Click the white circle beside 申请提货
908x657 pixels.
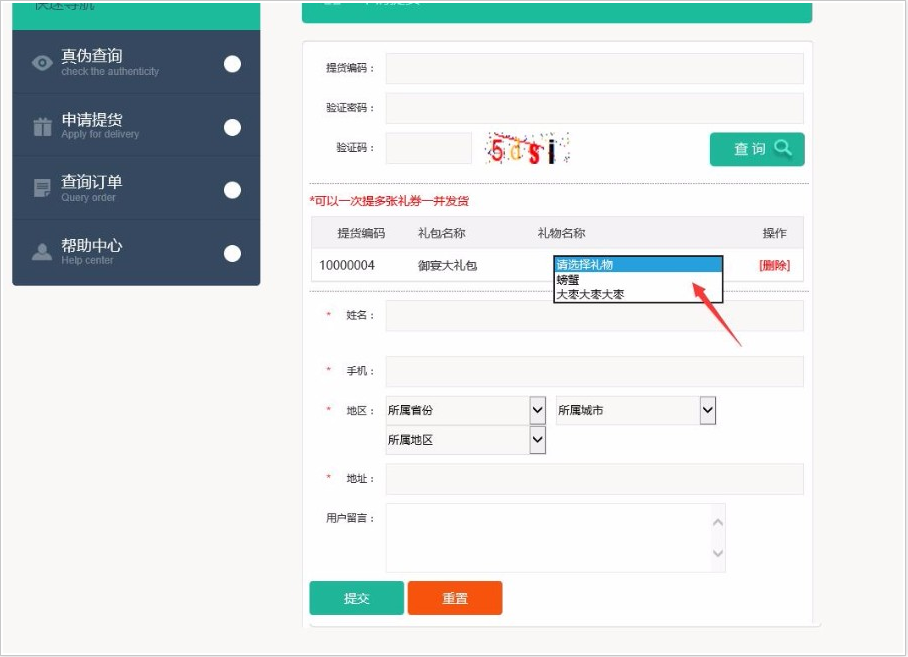tap(232, 127)
